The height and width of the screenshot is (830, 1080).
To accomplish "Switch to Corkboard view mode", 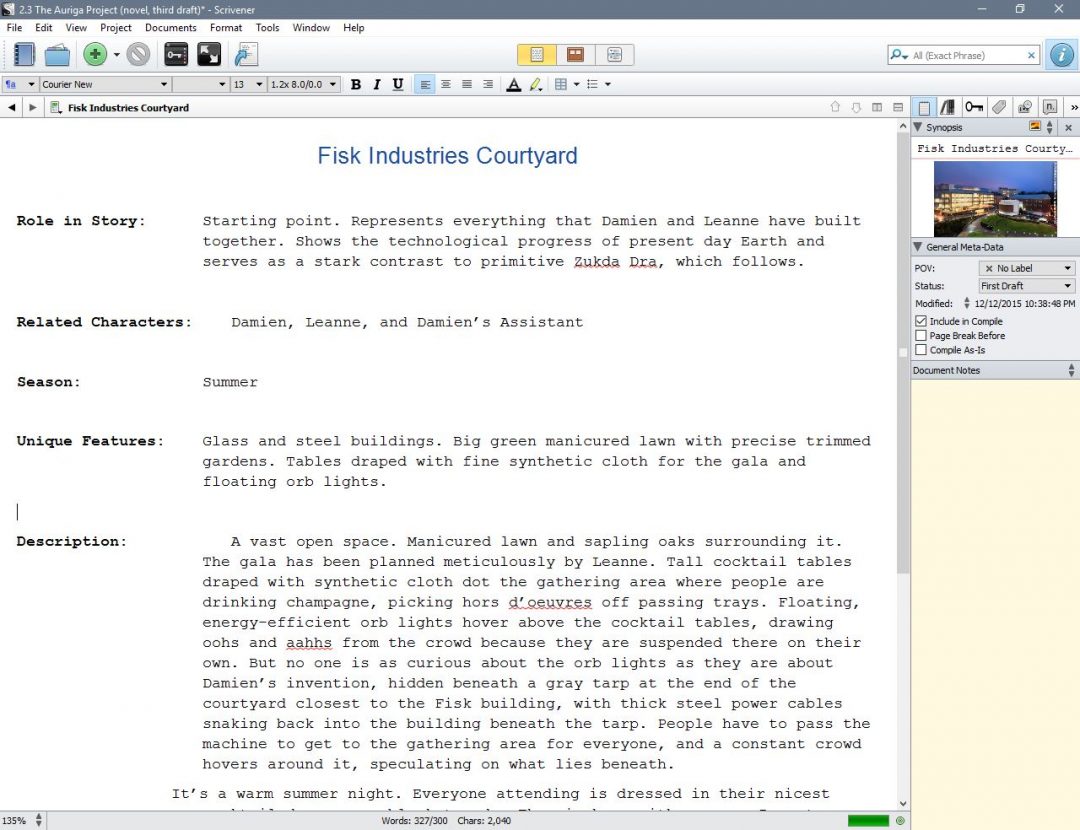I will (575, 55).
